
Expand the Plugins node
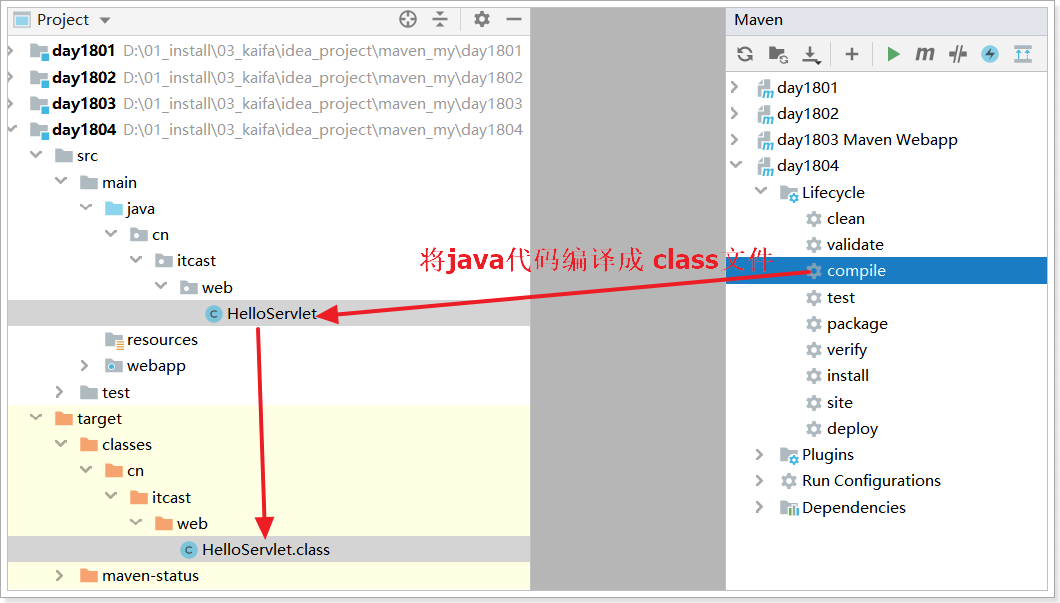tap(759, 454)
